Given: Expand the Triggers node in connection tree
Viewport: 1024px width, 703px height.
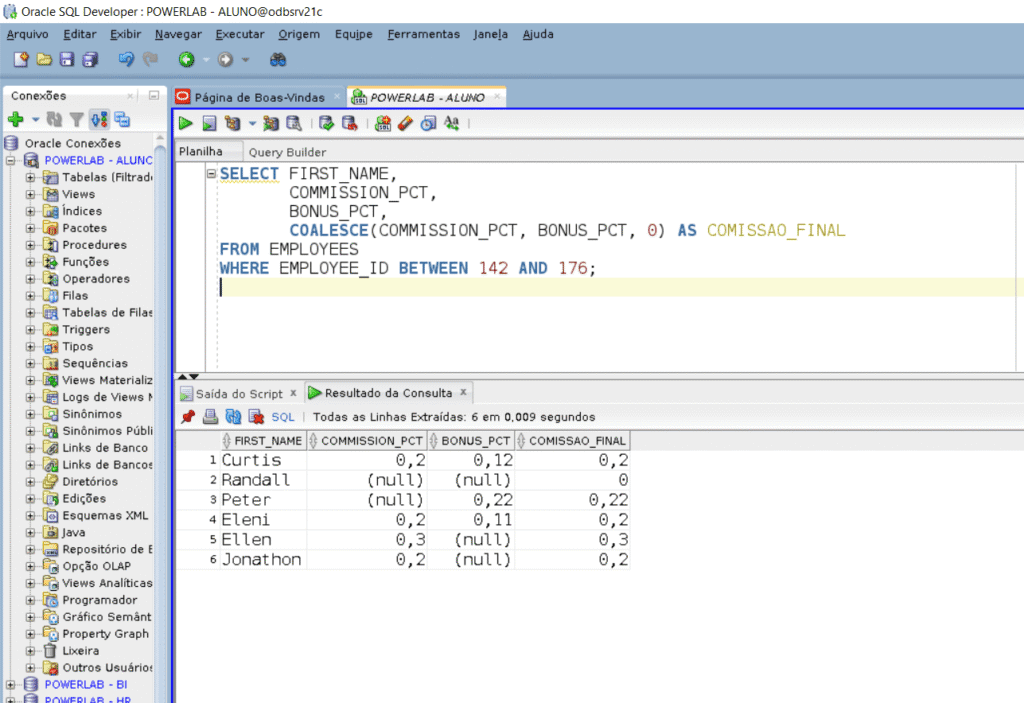Looking at the screenshot, I should point(31,329).
